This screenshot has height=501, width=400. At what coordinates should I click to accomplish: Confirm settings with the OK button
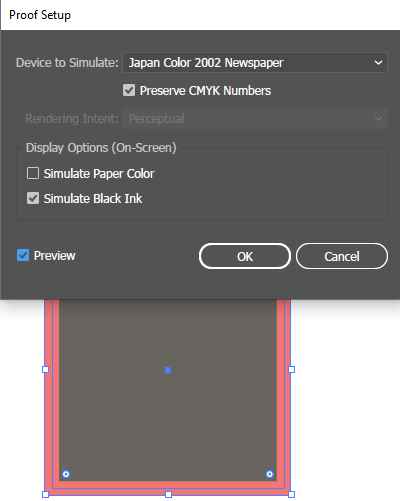pyautogui.click(x=245, y=256)
